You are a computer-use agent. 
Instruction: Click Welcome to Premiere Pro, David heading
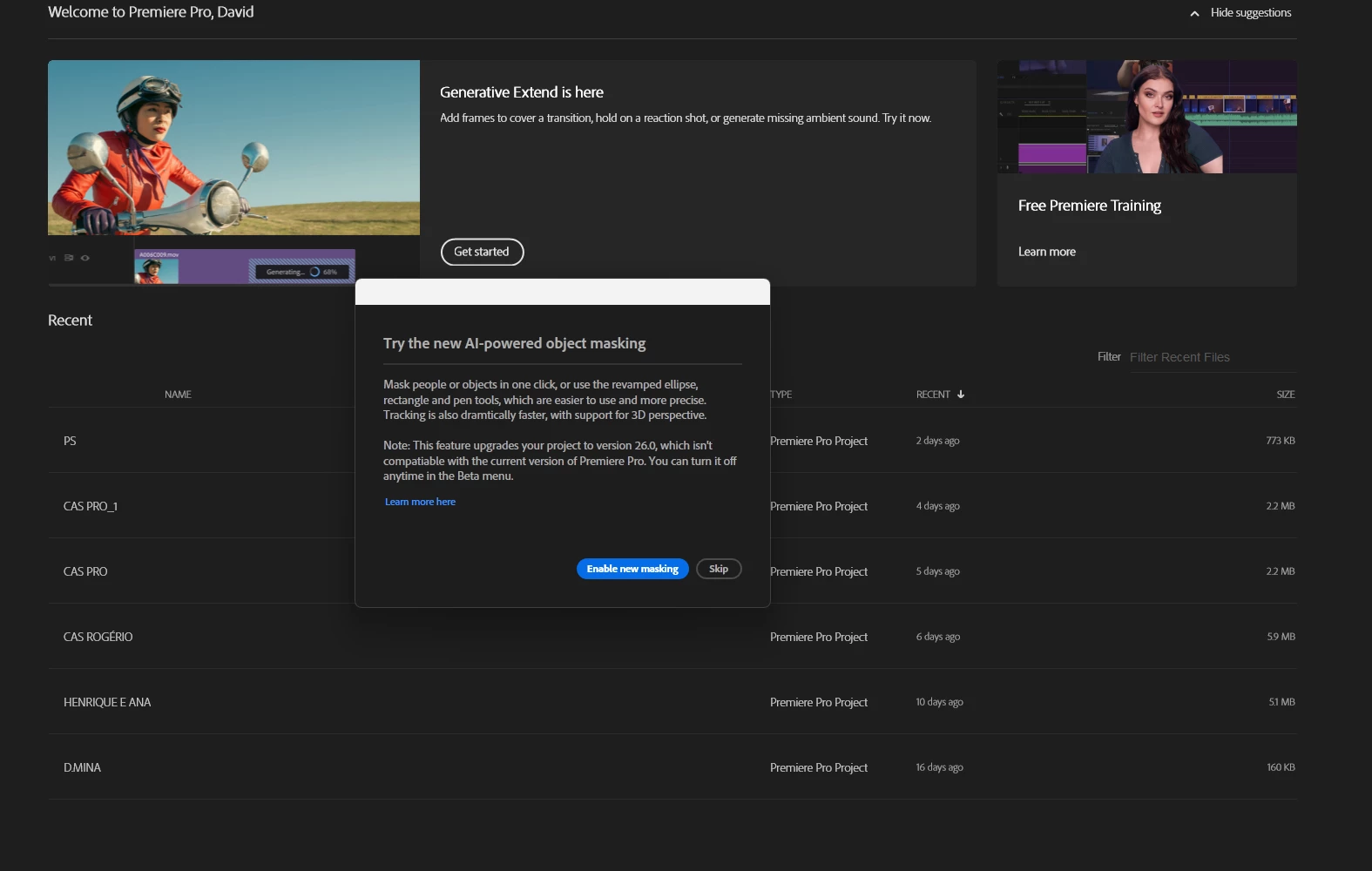pos(151,12)
